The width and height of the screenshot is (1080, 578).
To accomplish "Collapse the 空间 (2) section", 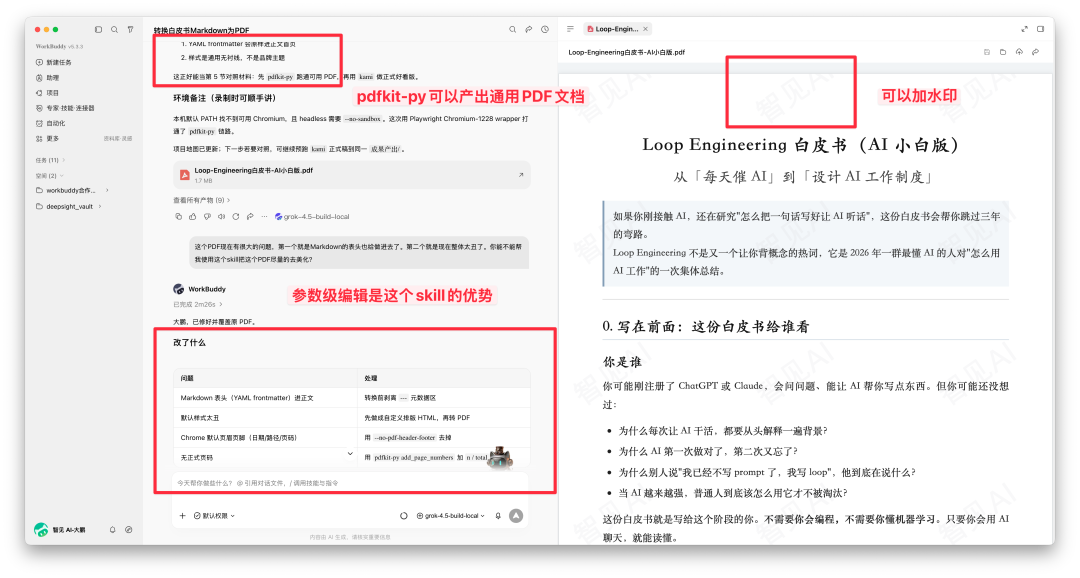I will pos(50,176).
